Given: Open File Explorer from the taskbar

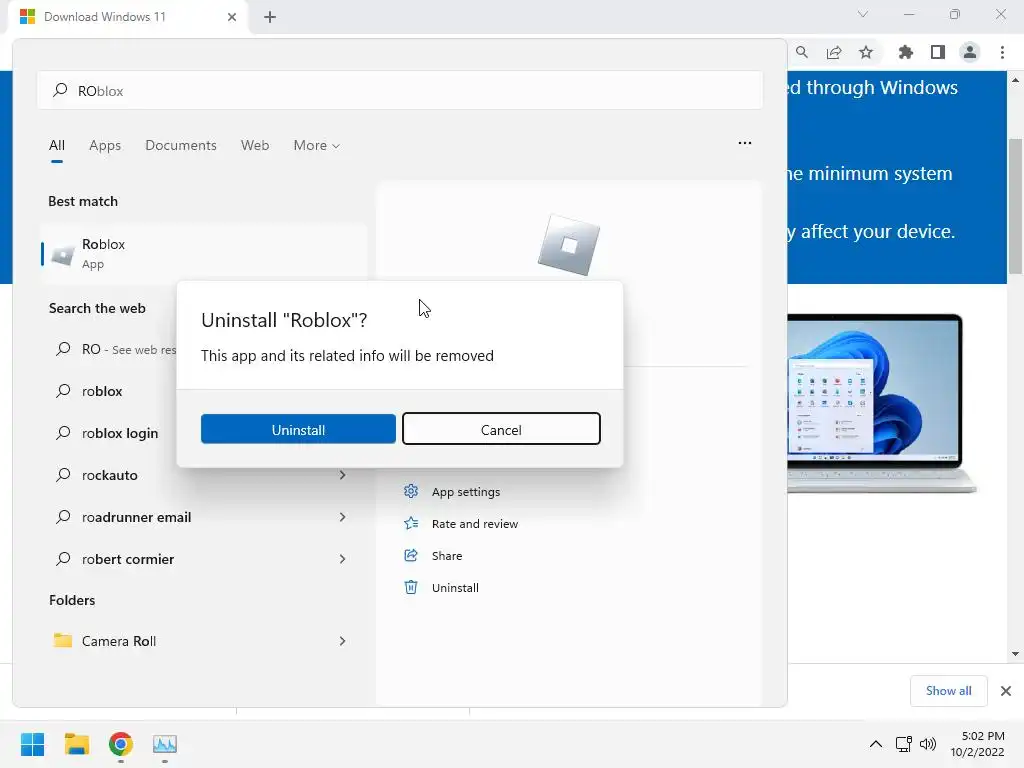Looking at the screenshot, I should 76,744.
